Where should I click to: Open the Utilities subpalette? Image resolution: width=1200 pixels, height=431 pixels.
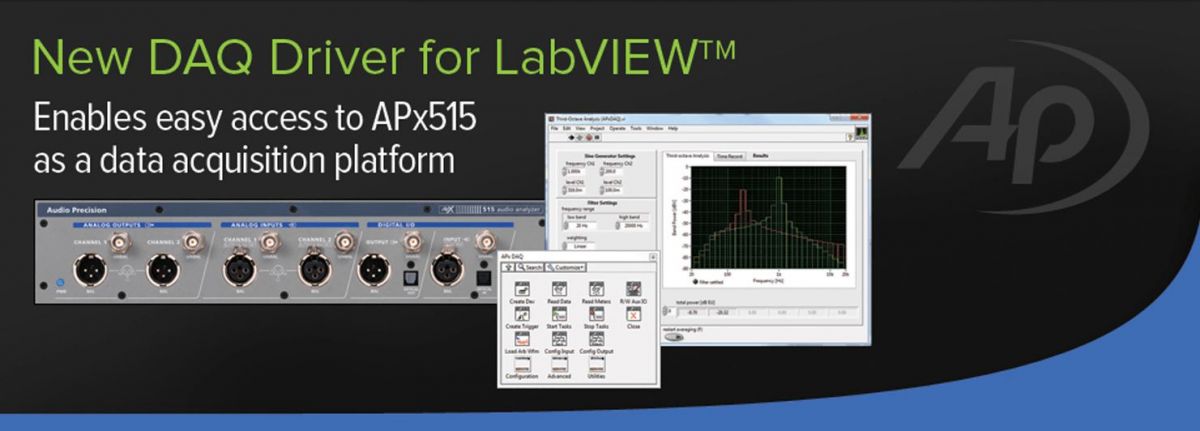[597, 364]
